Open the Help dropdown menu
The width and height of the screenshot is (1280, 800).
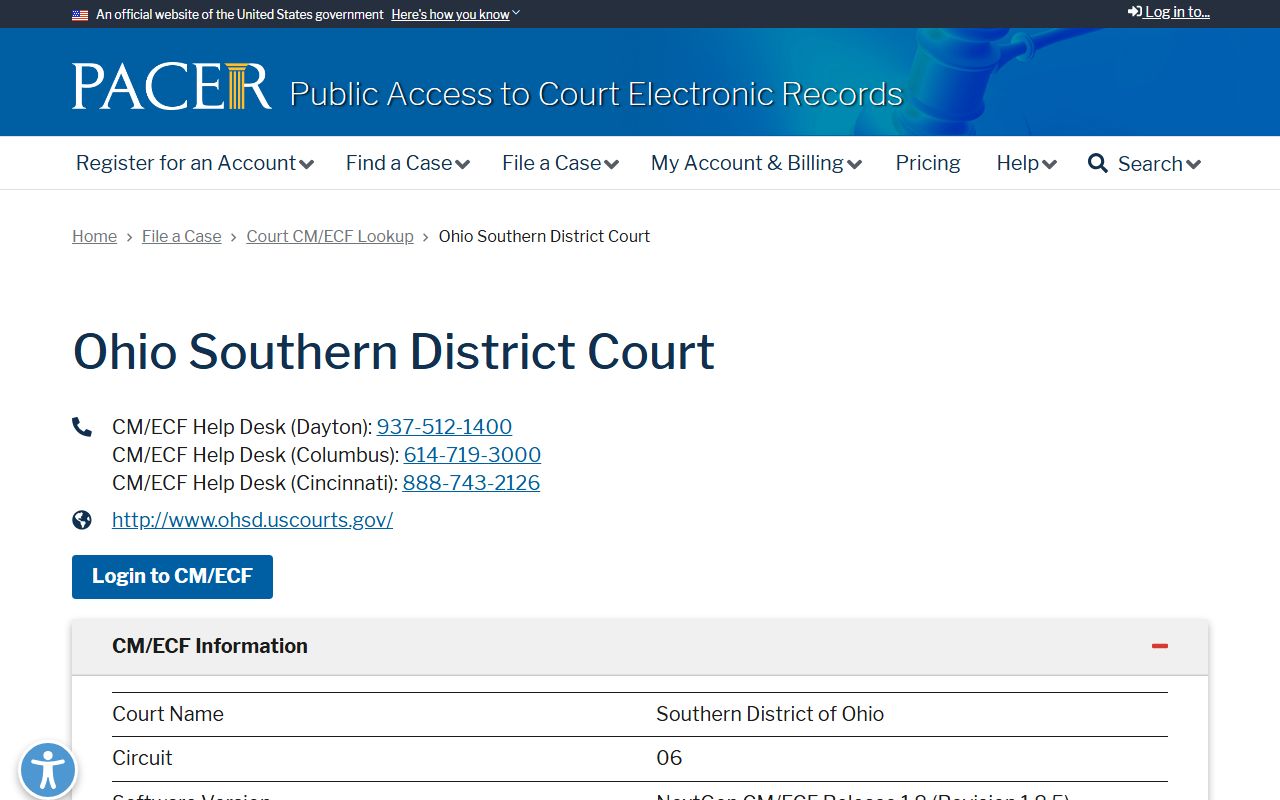(1026, 163)
